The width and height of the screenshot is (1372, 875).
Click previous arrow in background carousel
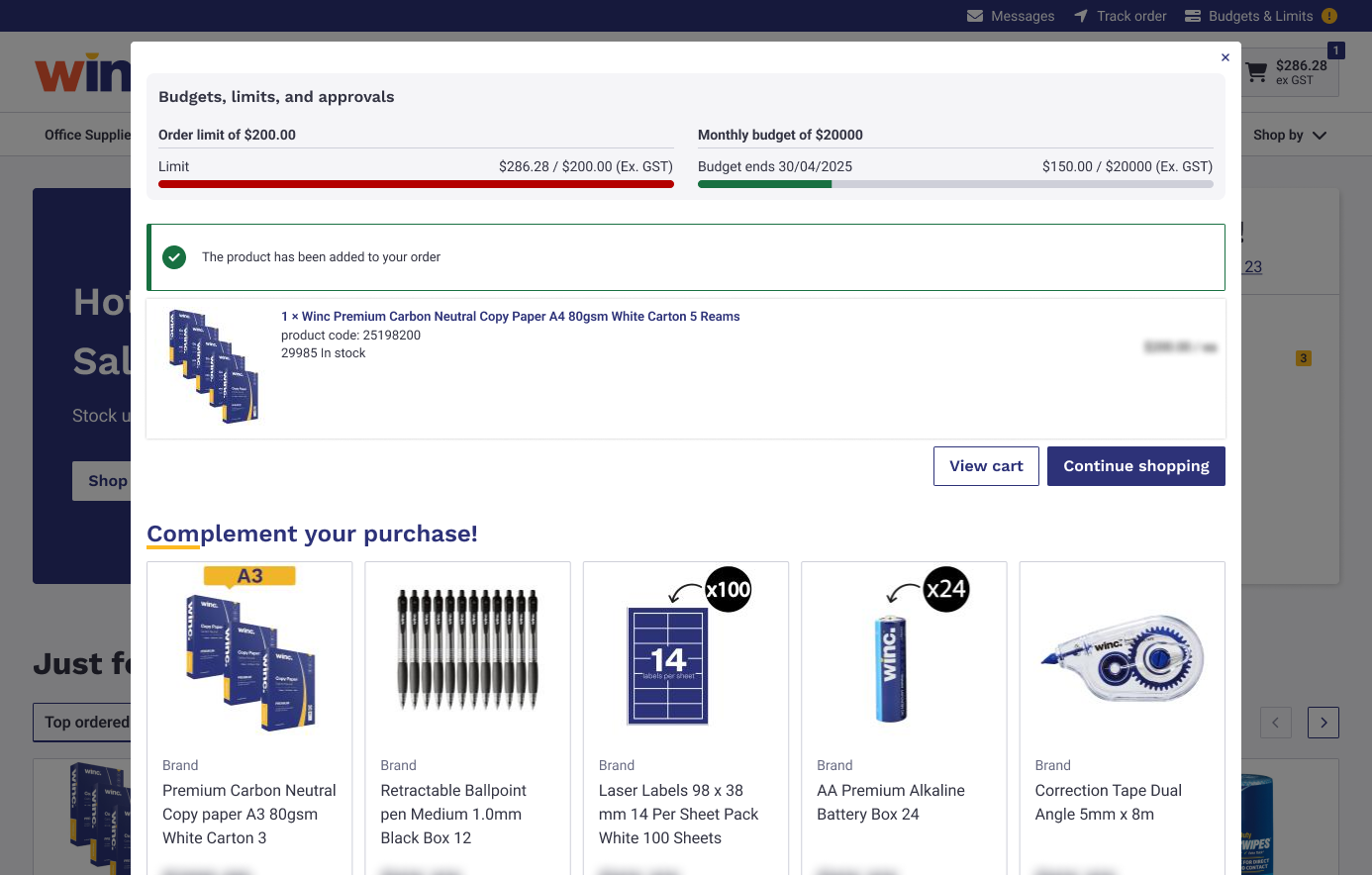pos(1276,723)
